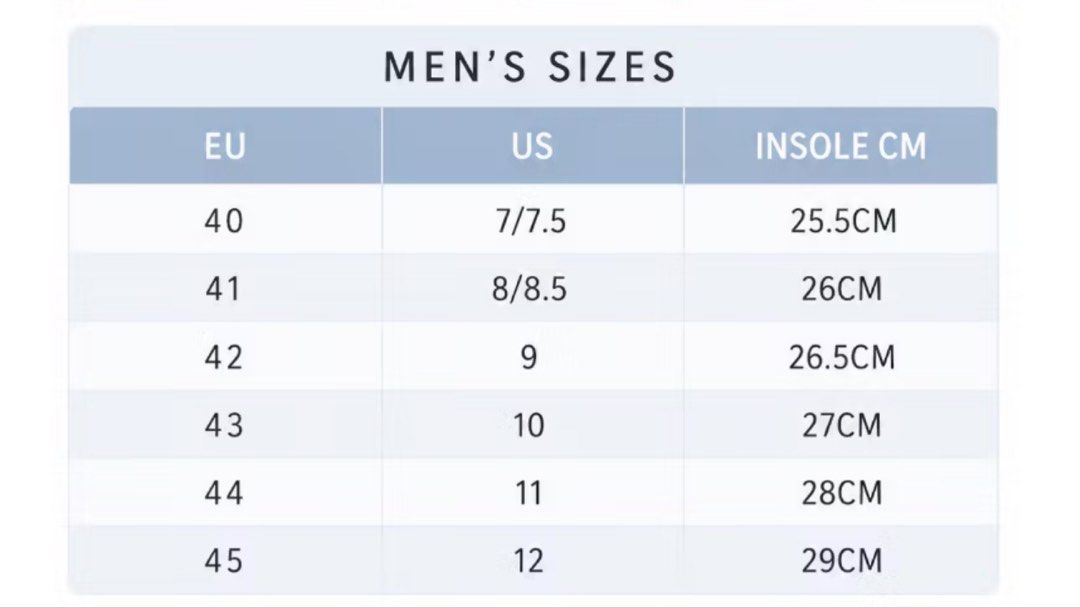Select US size 10 cell
The width and height of the screenshot is (1080, 608).
pos(532,425)
